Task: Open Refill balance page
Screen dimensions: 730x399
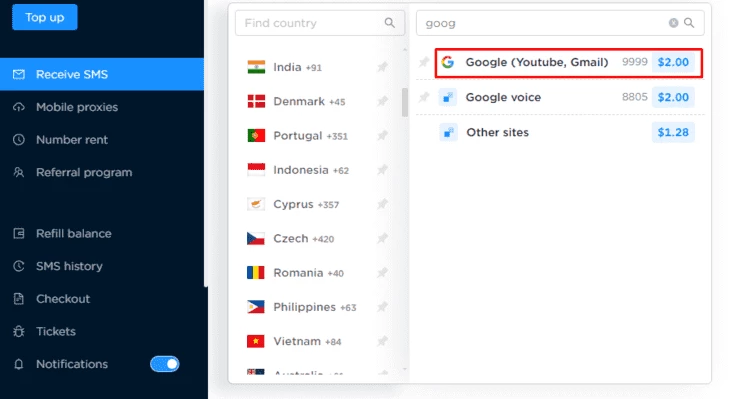Action: (74, 233)
